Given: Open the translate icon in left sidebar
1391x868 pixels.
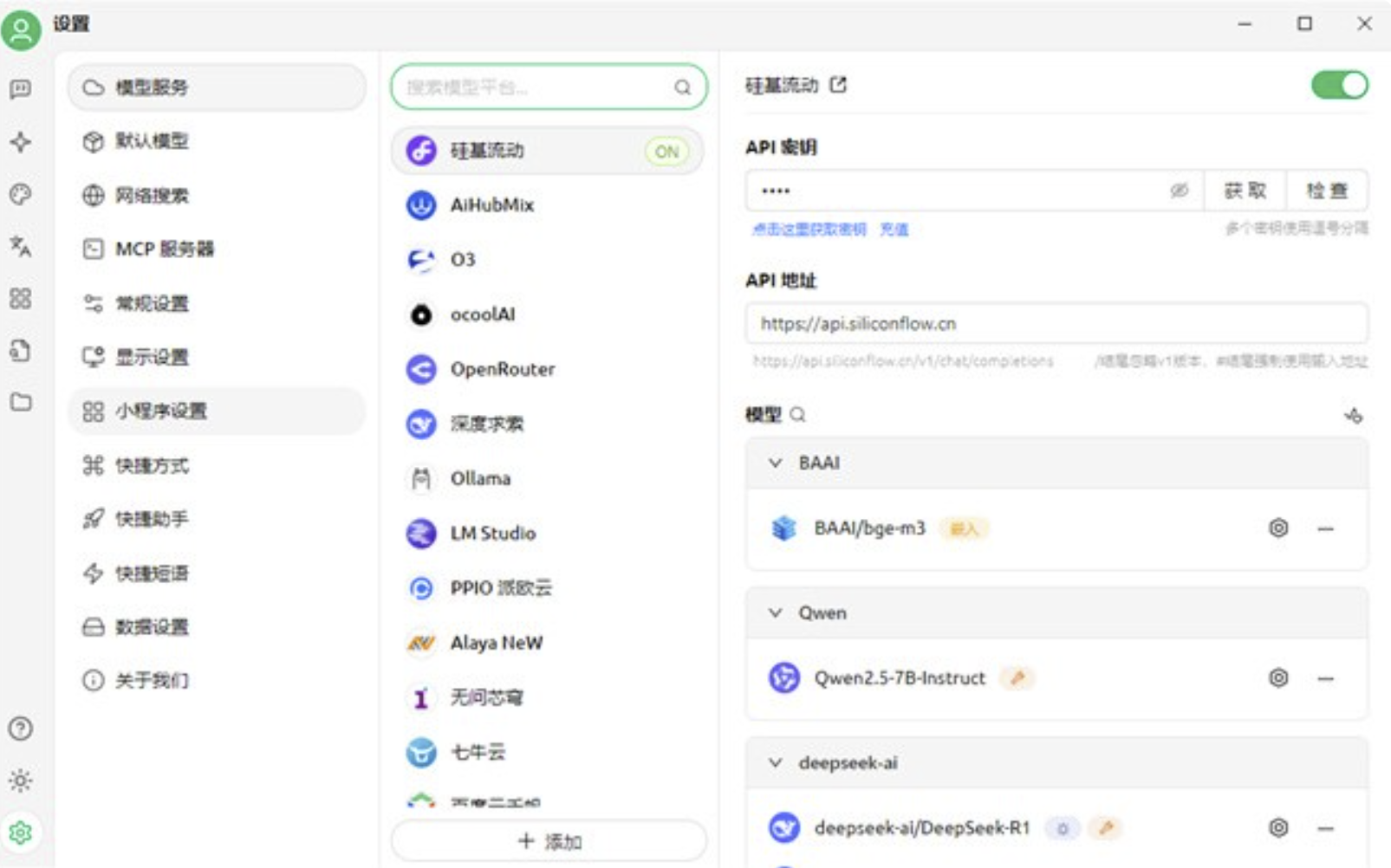Looking at the screenshot, I should [x=20, y=247].
